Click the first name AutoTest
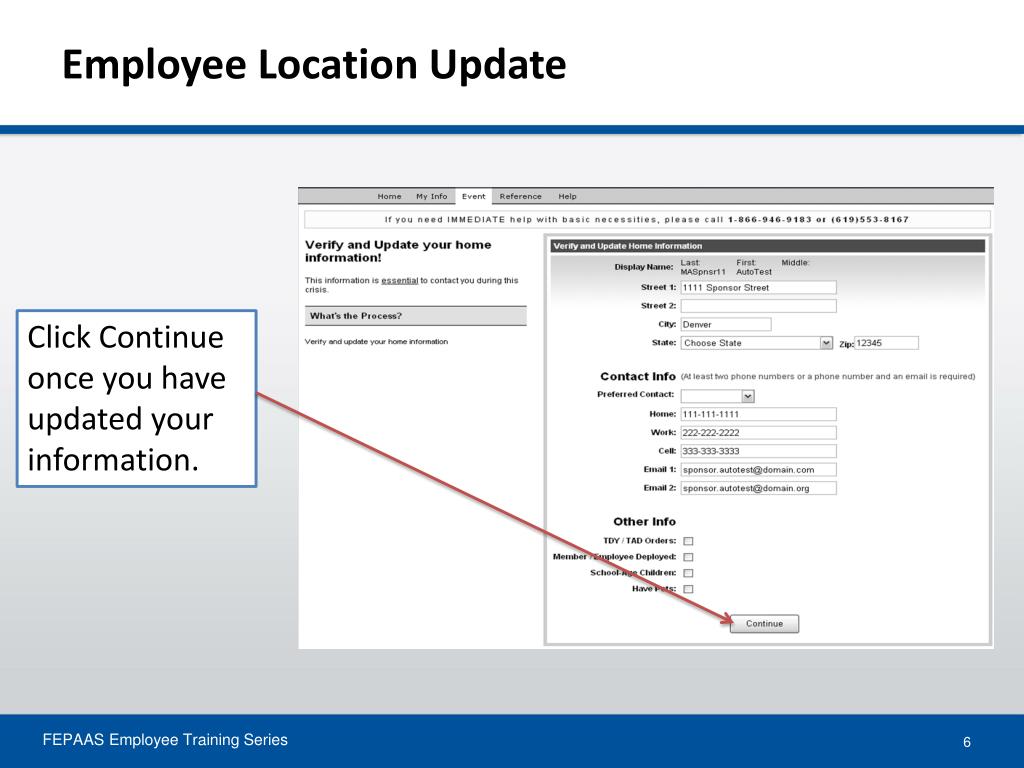The image size is (1024, 768). (754, 272)
